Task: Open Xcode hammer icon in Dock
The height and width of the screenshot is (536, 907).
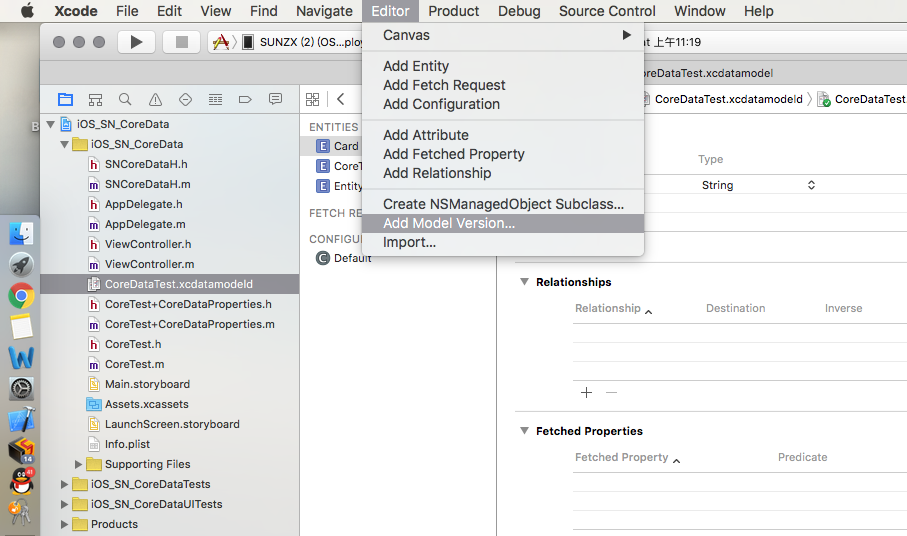Action: pyautogui.click(x=21, y=420)
